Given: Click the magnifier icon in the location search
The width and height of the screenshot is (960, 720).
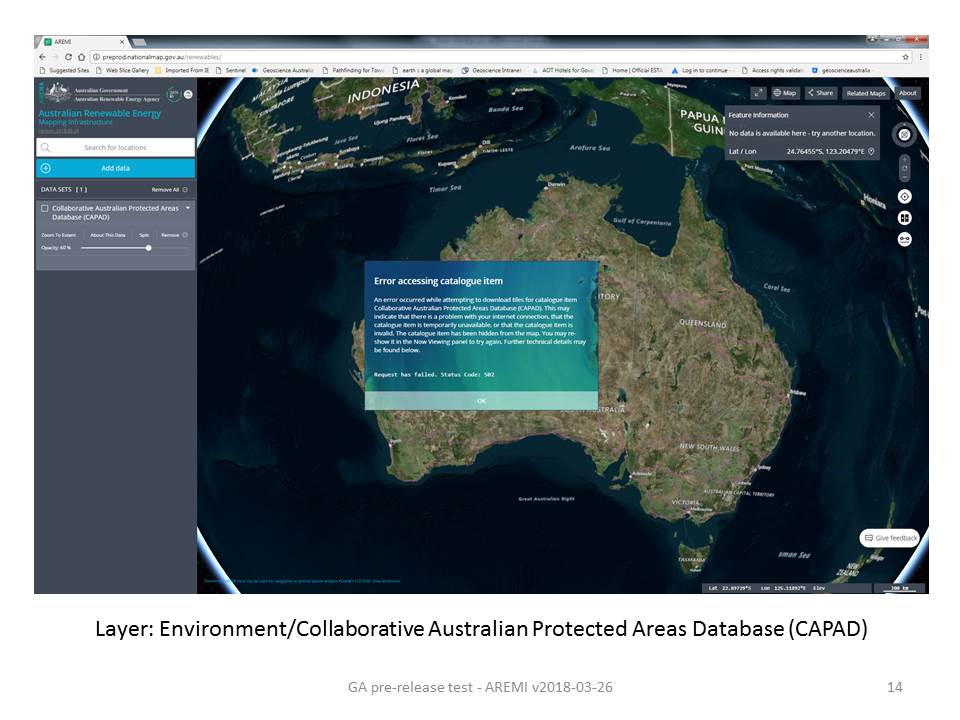Looking at the screenshot, I should coord(45,148).
